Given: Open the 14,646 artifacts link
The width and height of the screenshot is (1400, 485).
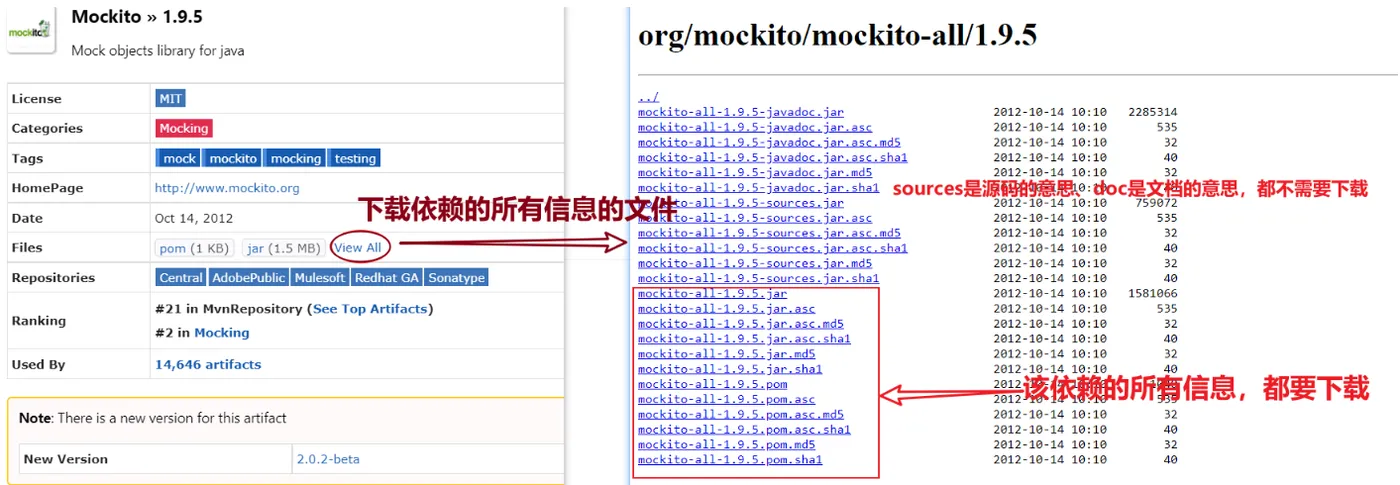Looking at the screenshot, I should point(208,365).
